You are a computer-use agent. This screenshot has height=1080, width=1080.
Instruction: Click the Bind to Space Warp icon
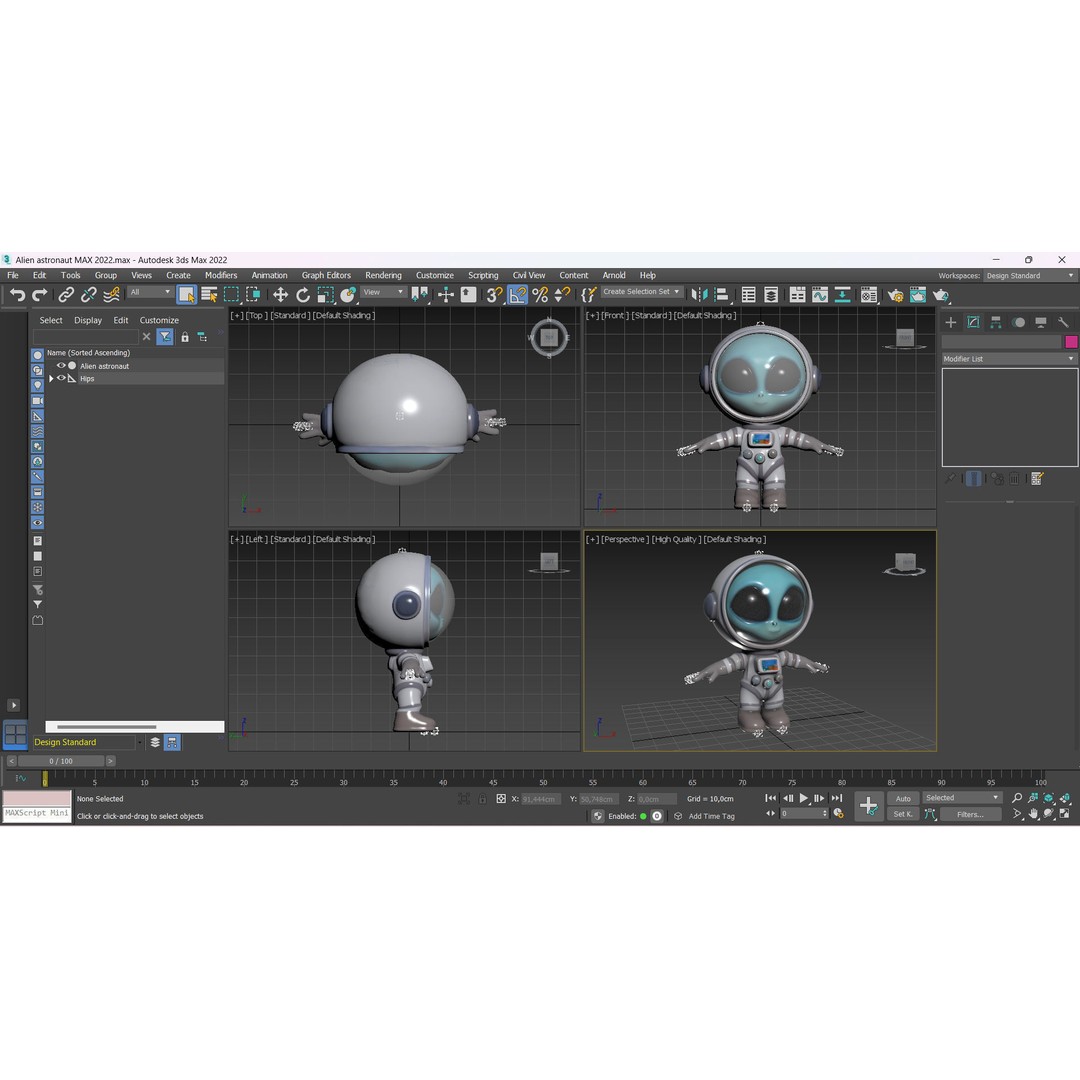(x=111, y=295)
